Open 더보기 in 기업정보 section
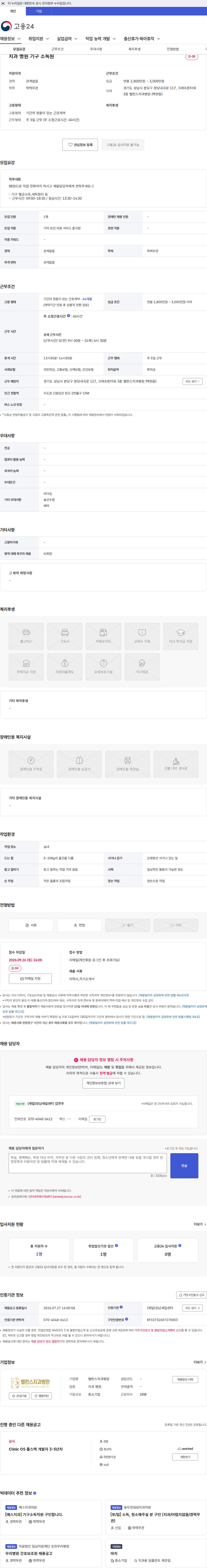Screen dimensions: 207x1568 (x=200, y=1362)
